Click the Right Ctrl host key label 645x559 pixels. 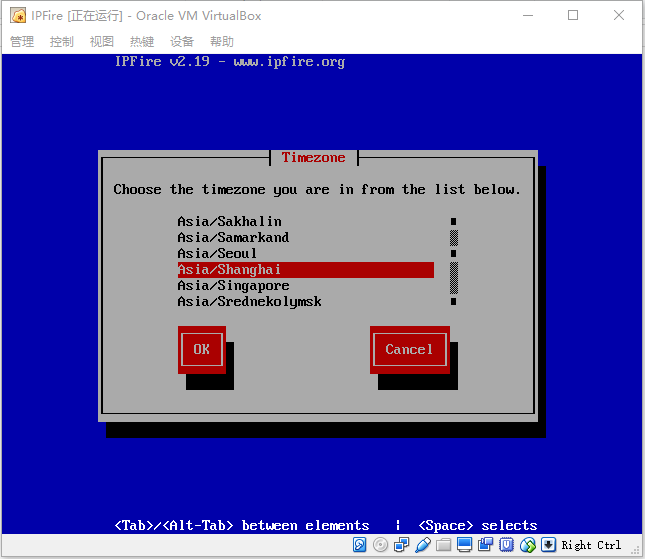coord(591,545)
